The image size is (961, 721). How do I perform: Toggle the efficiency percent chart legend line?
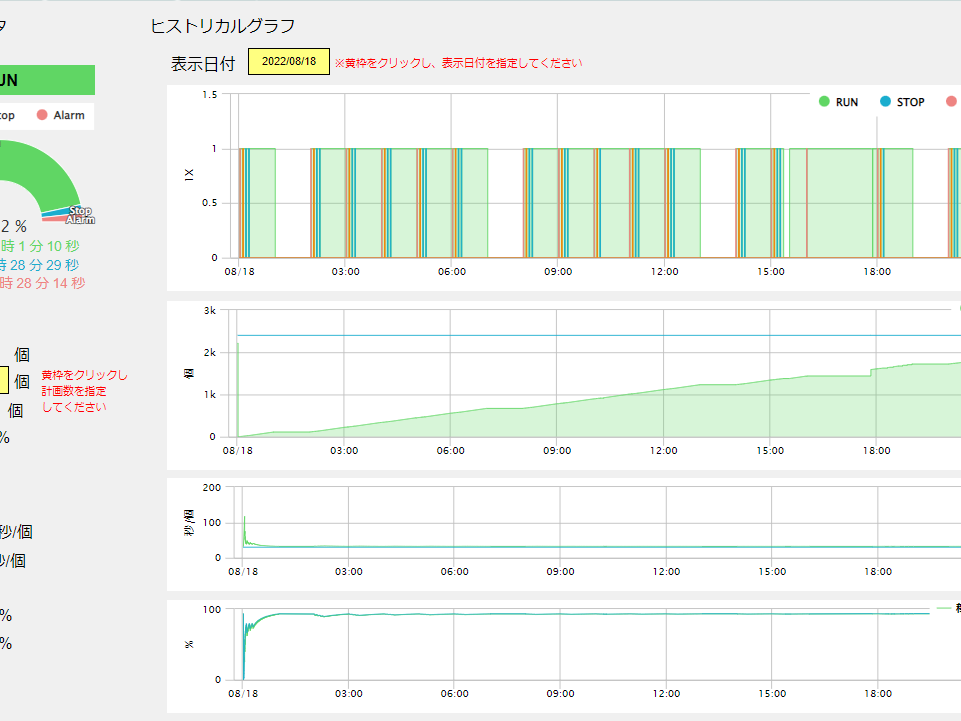945,608
